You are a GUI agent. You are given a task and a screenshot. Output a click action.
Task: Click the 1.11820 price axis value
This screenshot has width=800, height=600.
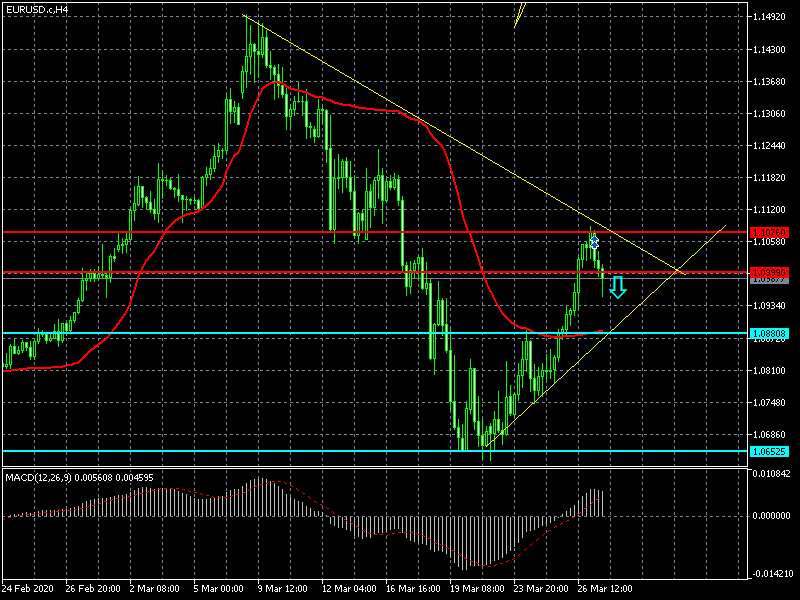[x=769, y=178]
